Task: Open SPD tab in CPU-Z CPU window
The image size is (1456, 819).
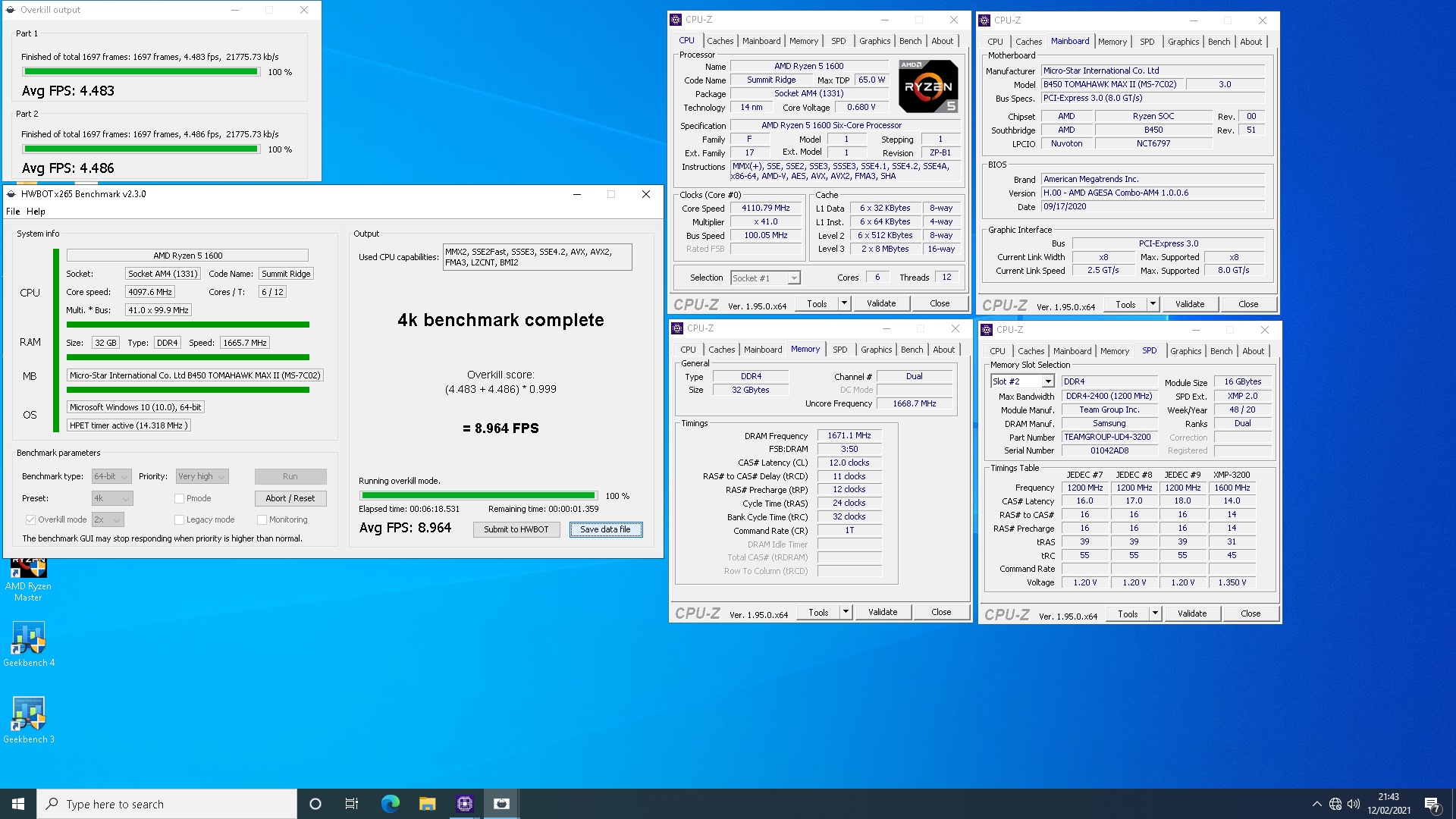Action: pos(838,41)
